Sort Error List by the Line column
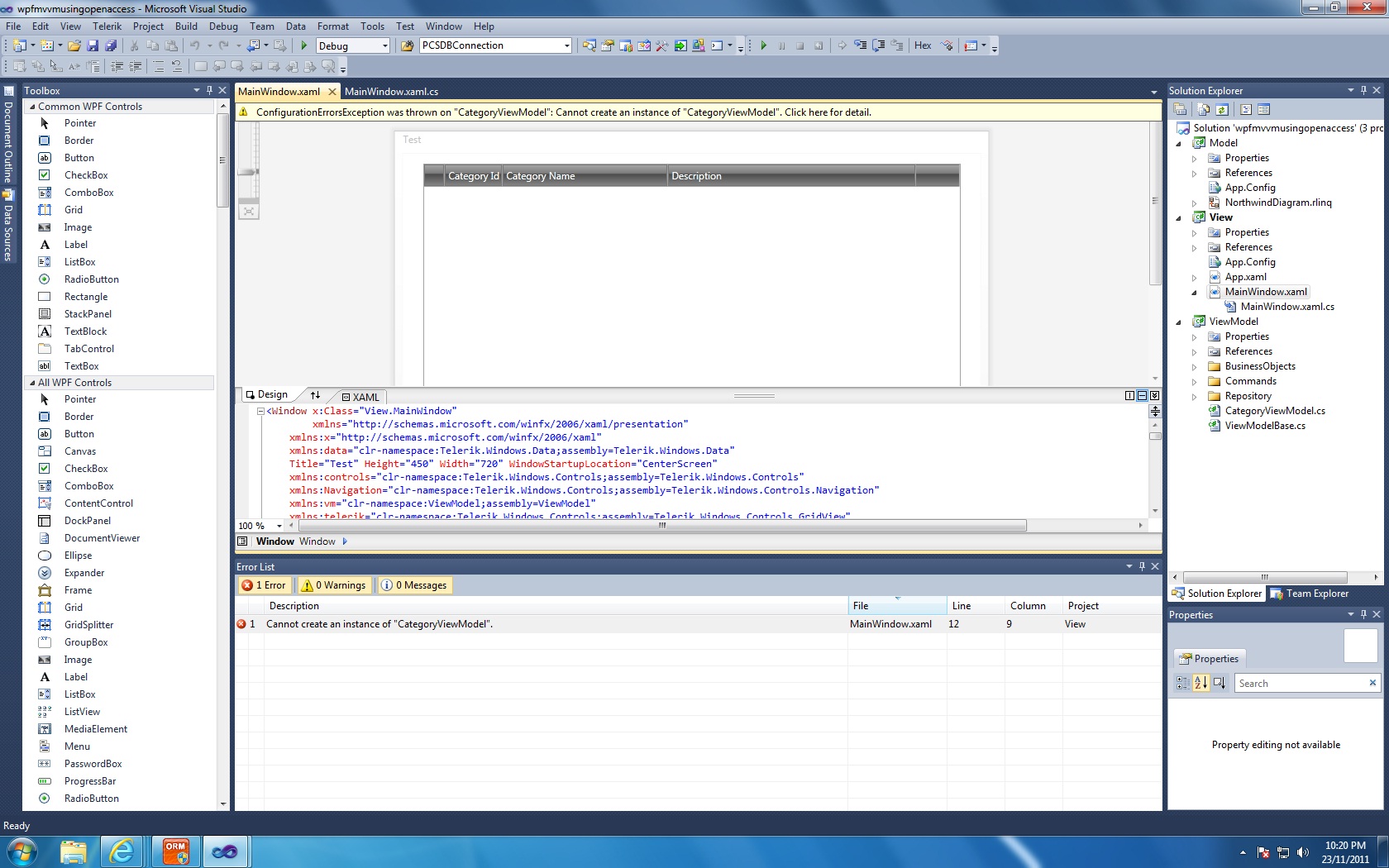 pos(975,606)
